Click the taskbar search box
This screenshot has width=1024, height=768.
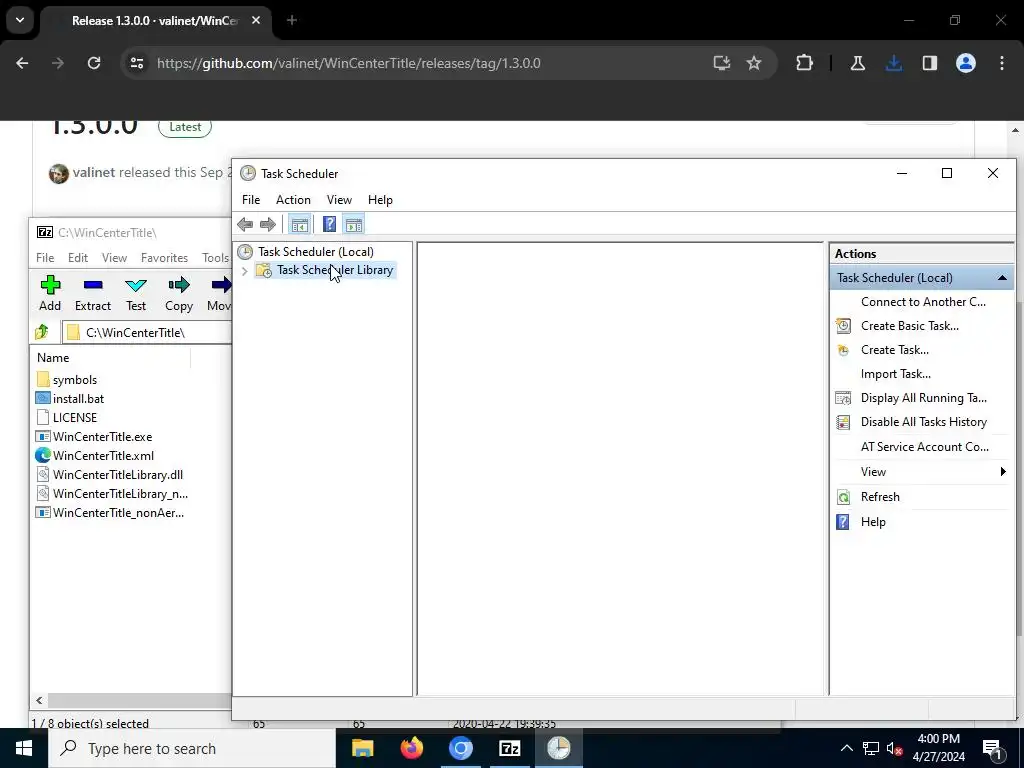tap(191, 748)
